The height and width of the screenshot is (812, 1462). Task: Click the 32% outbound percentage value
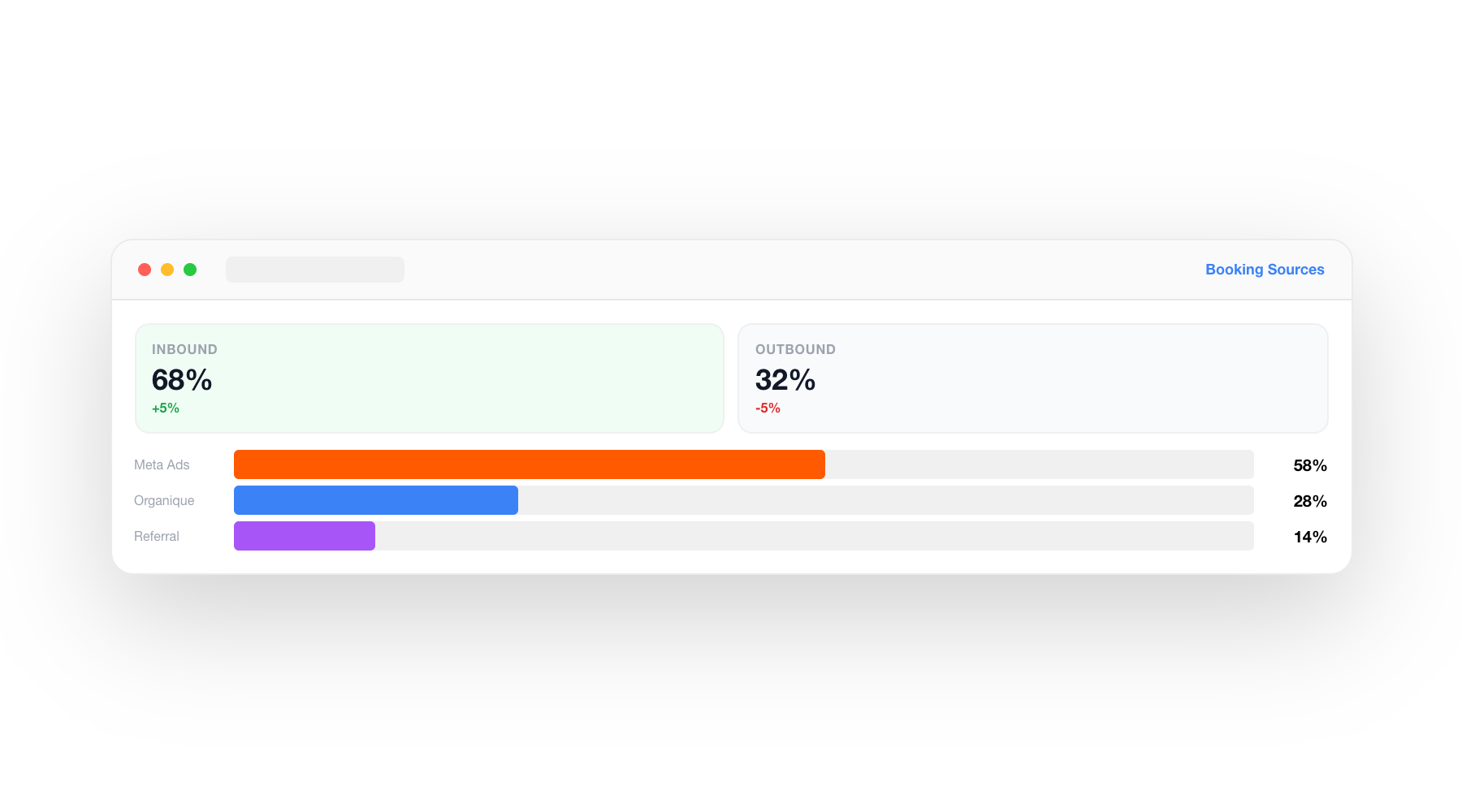(784, 380)
